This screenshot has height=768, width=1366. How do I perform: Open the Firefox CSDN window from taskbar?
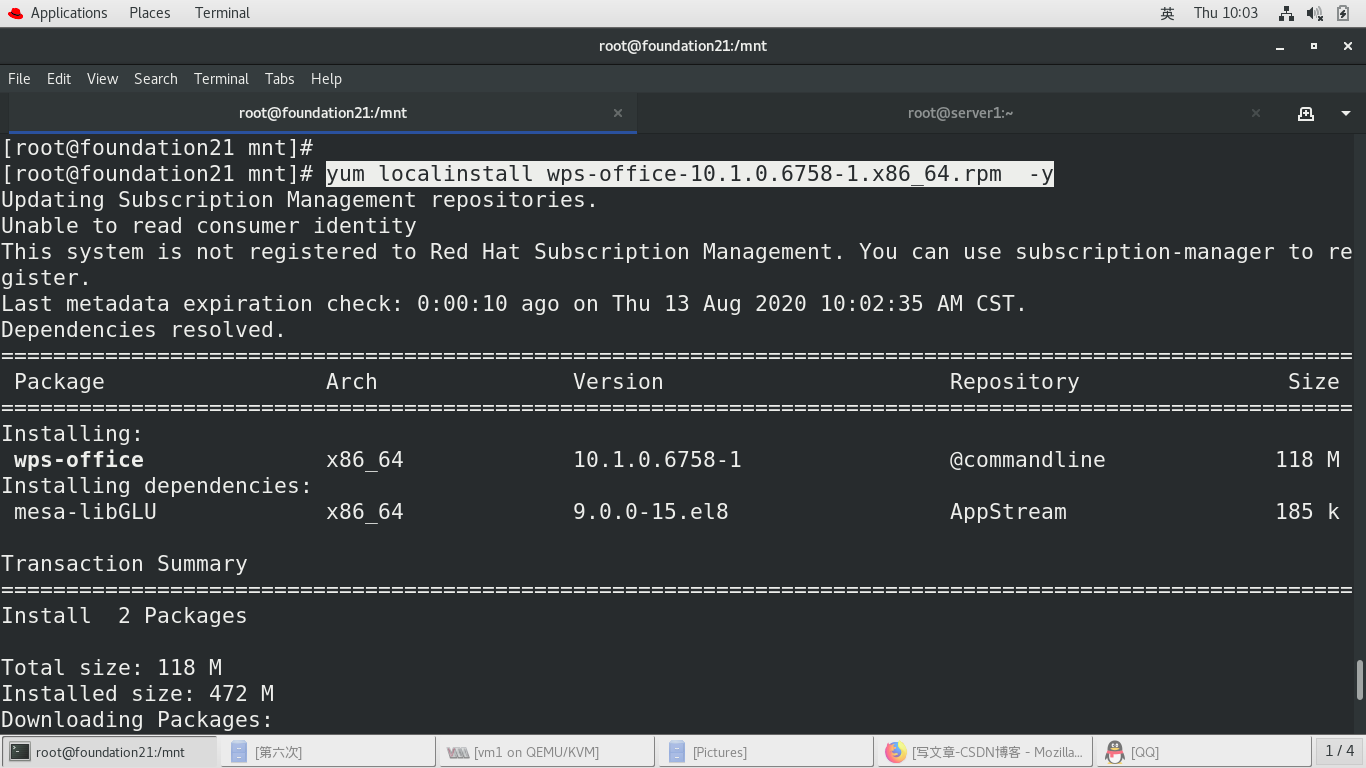click(x=983, y=752)
